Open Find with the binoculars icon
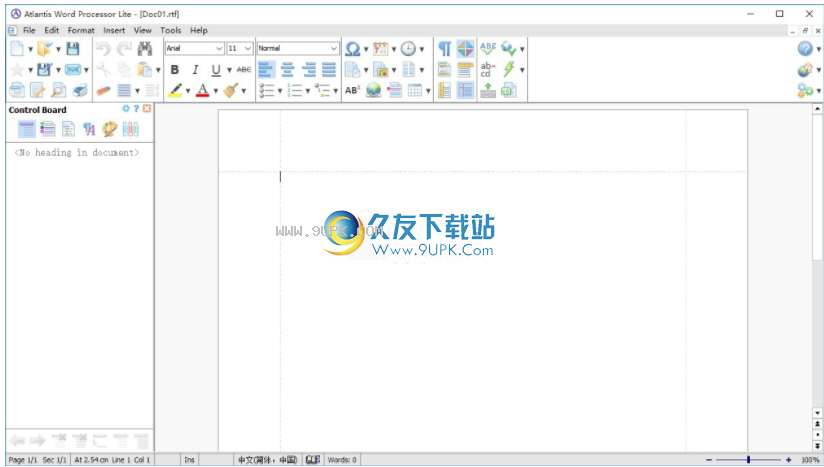This screenshot has width=824, height=467. [x=145, y=48]
